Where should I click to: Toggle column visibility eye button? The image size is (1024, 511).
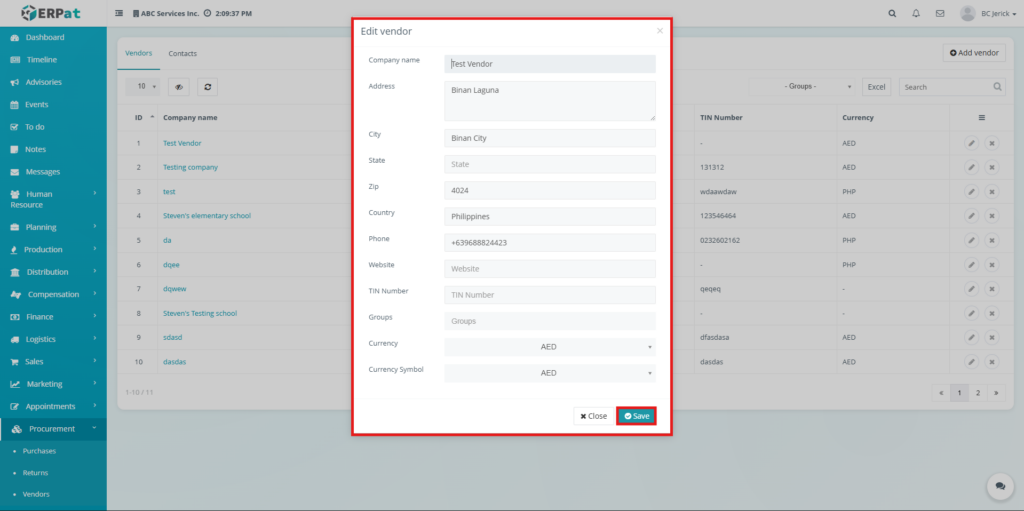(178, 86)
